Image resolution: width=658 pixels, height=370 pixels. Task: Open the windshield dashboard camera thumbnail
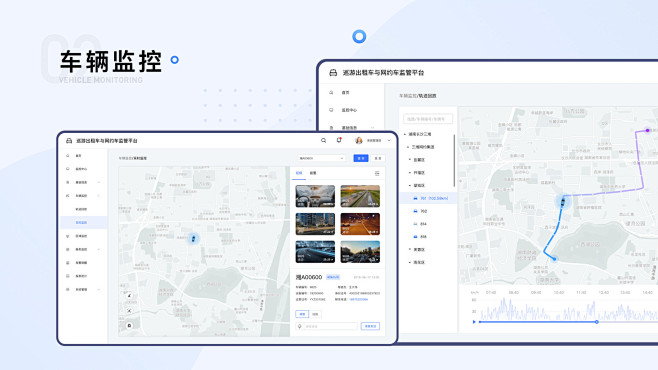click(315, 196)
